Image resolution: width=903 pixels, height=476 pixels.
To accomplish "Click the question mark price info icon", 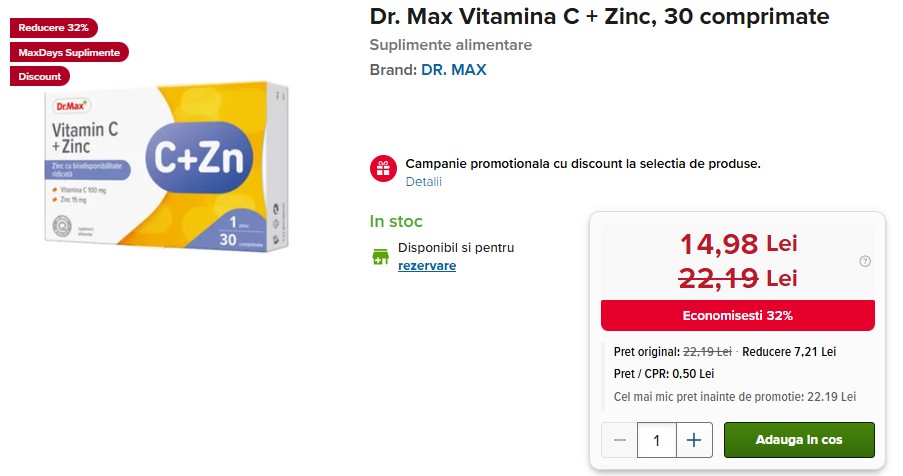I will click(865, 261).
